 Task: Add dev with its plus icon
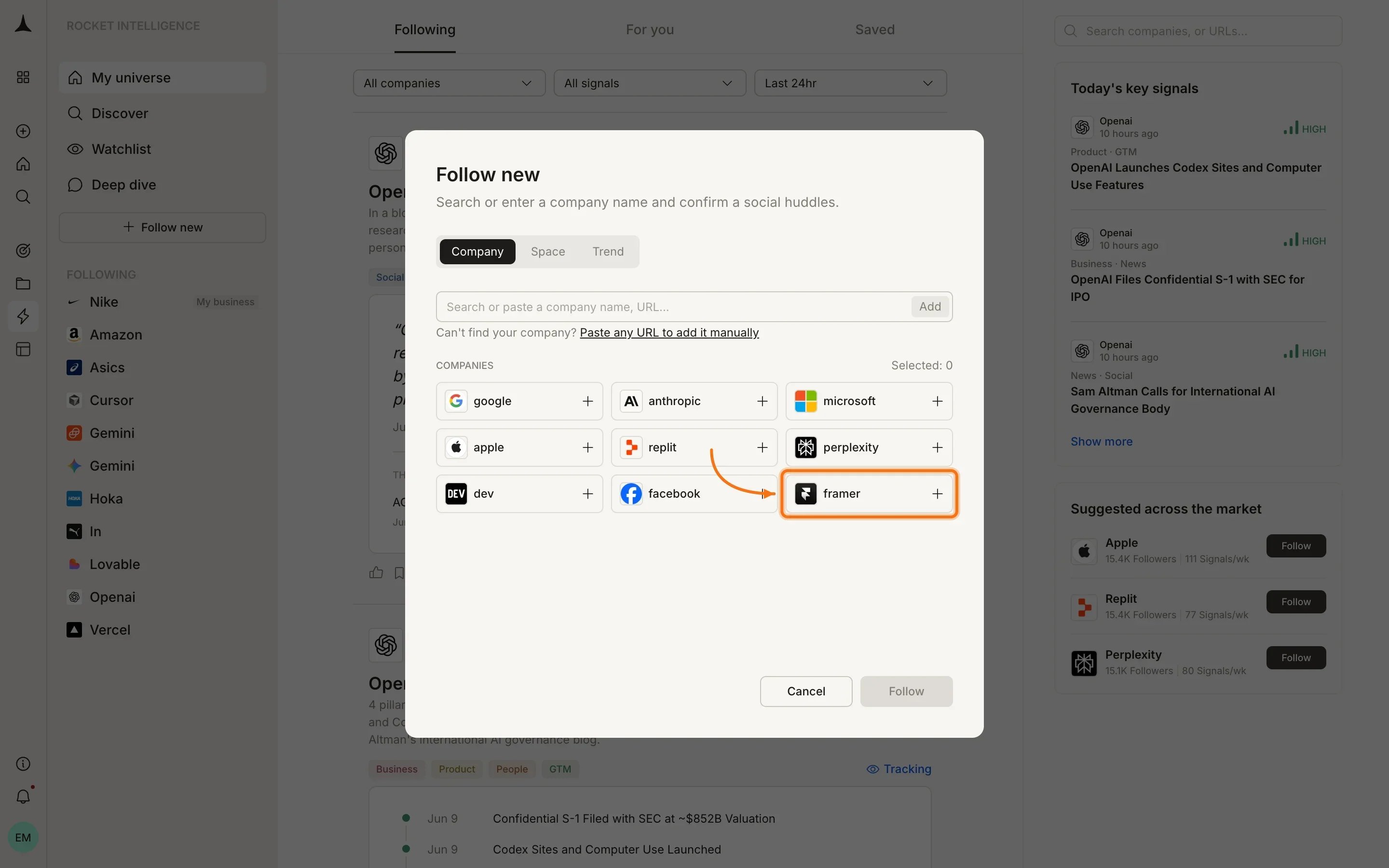point(587,494)
